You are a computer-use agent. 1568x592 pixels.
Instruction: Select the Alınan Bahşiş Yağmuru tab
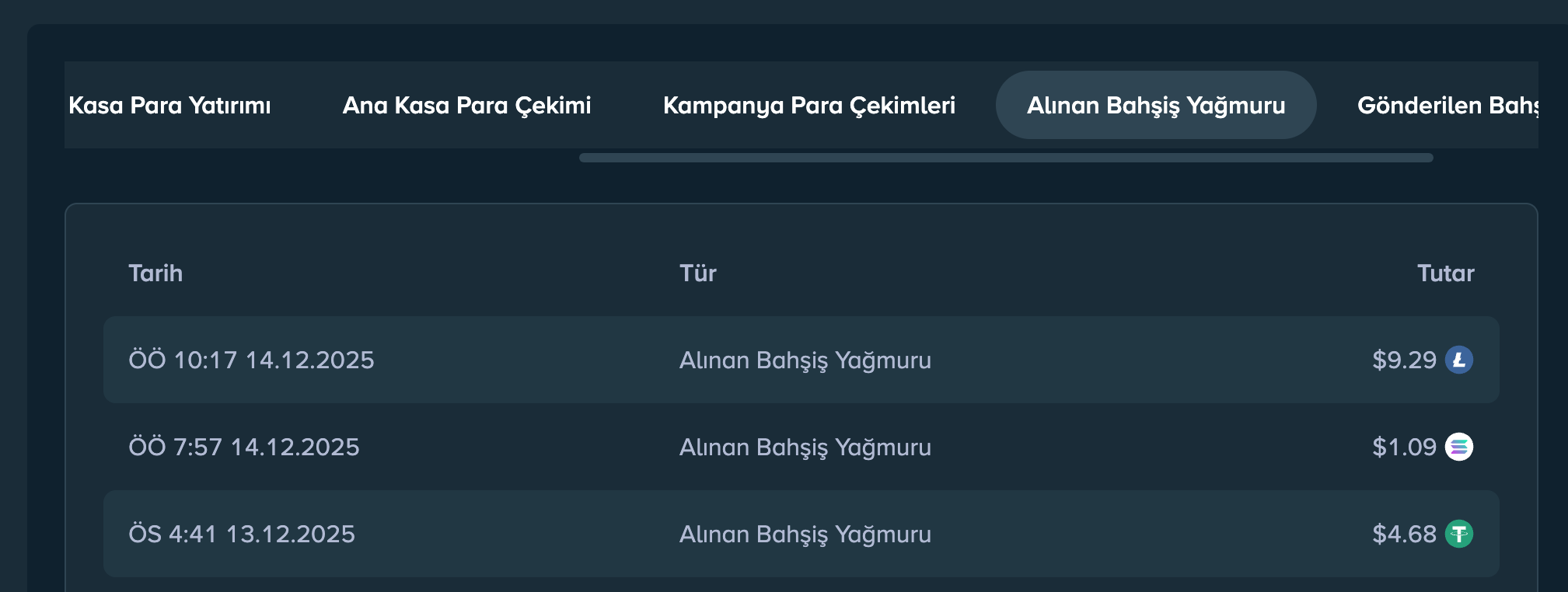[1156, 105]
